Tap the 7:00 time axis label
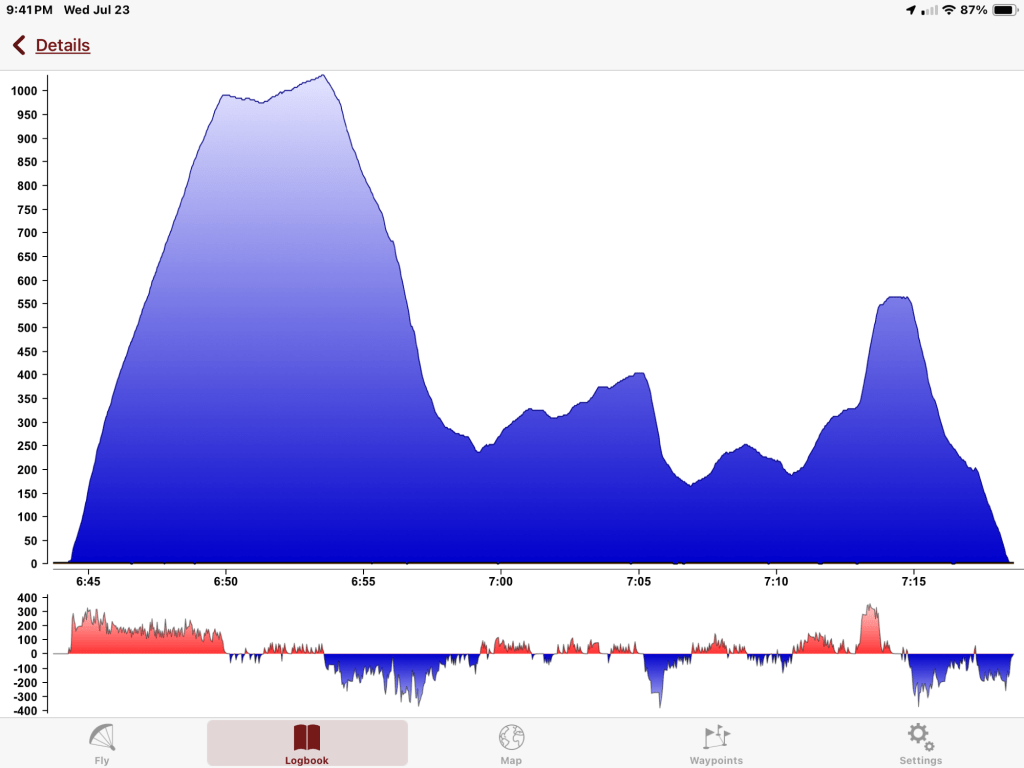1024x768 pixels. 500,581
